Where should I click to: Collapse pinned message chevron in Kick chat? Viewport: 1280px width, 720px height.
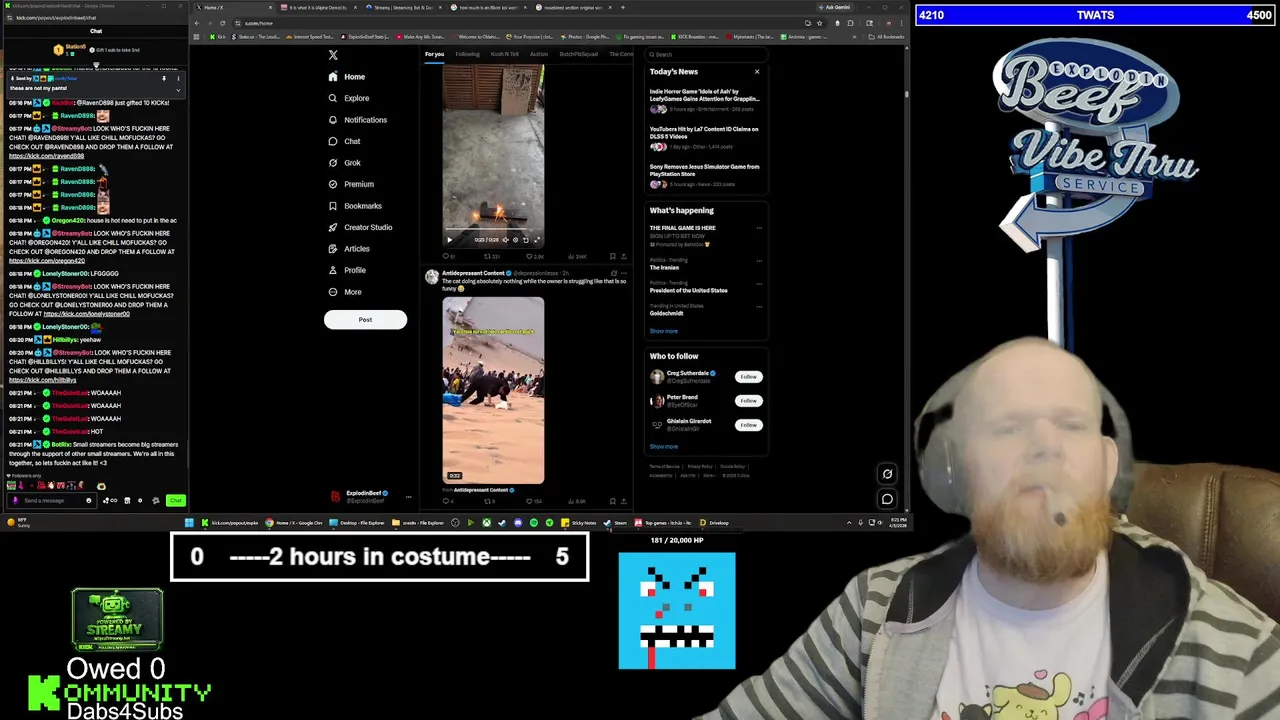coord(178,90)
